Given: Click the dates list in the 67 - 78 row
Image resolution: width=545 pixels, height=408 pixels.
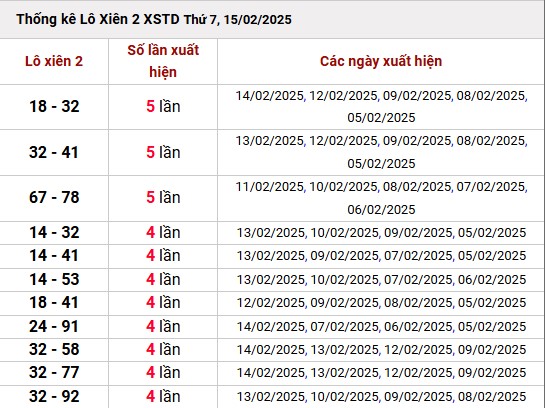Looking at the screenshot, I should click(381, 198).
